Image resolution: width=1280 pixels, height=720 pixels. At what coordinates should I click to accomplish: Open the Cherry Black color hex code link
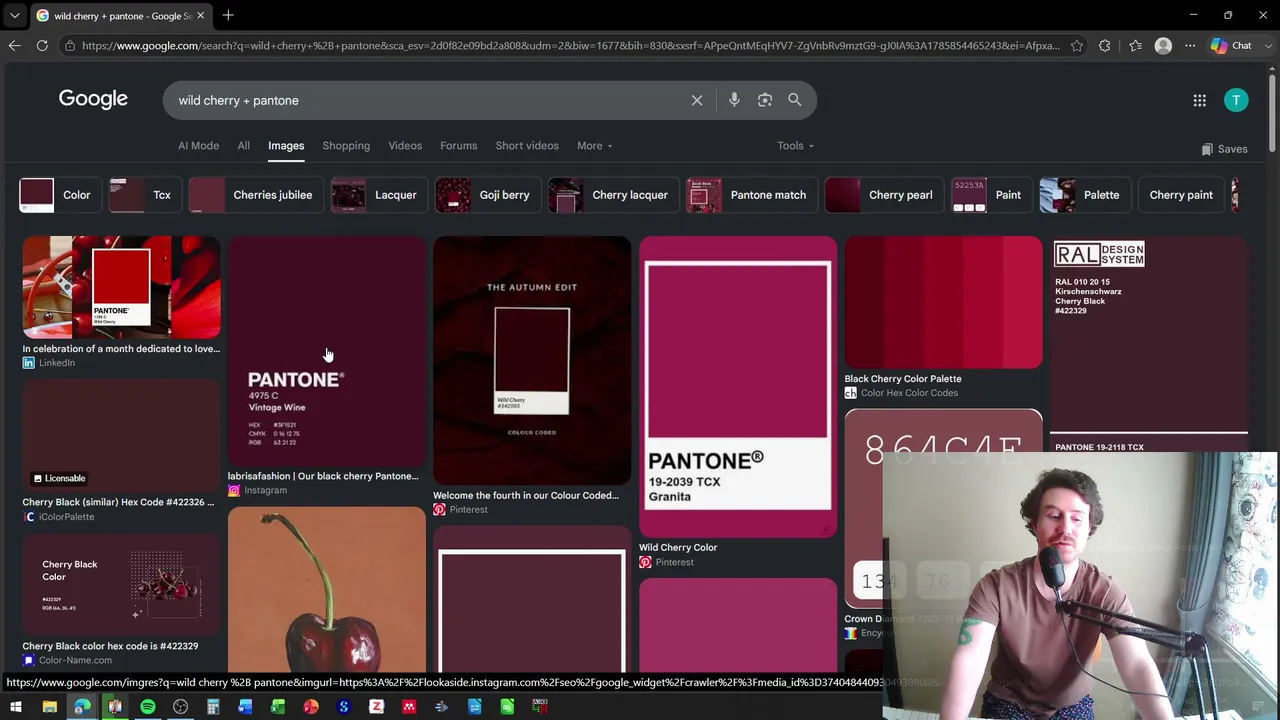point(110,646)
